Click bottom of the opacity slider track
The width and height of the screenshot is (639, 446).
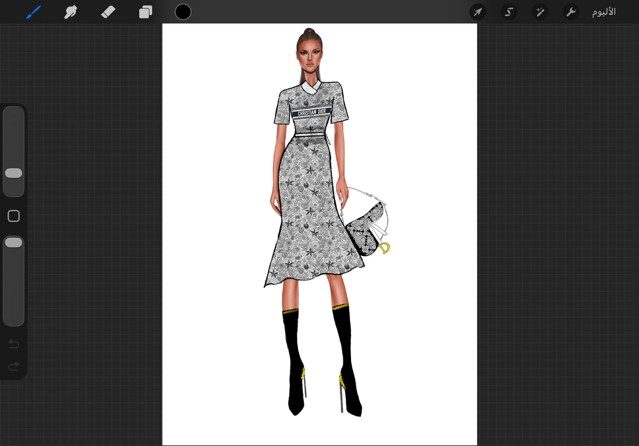point(14,318)
